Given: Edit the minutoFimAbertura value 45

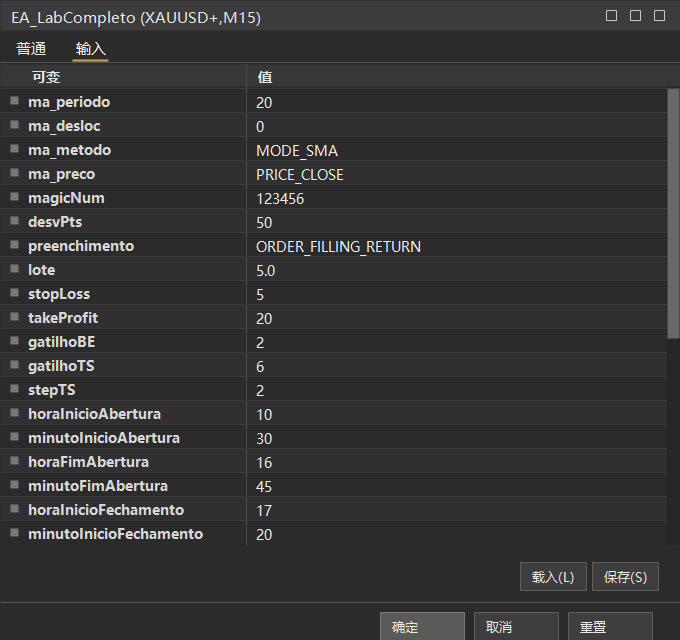Looking at the screenshot, I should pyautogui.click(x=457, y=486).
